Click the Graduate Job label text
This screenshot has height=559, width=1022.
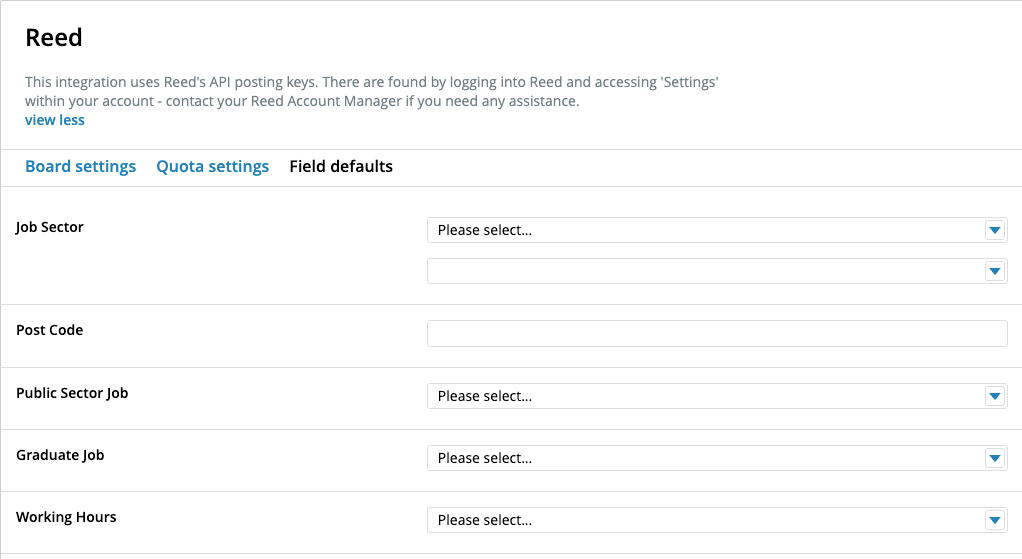pyautogui.click(x=60, y=455)
